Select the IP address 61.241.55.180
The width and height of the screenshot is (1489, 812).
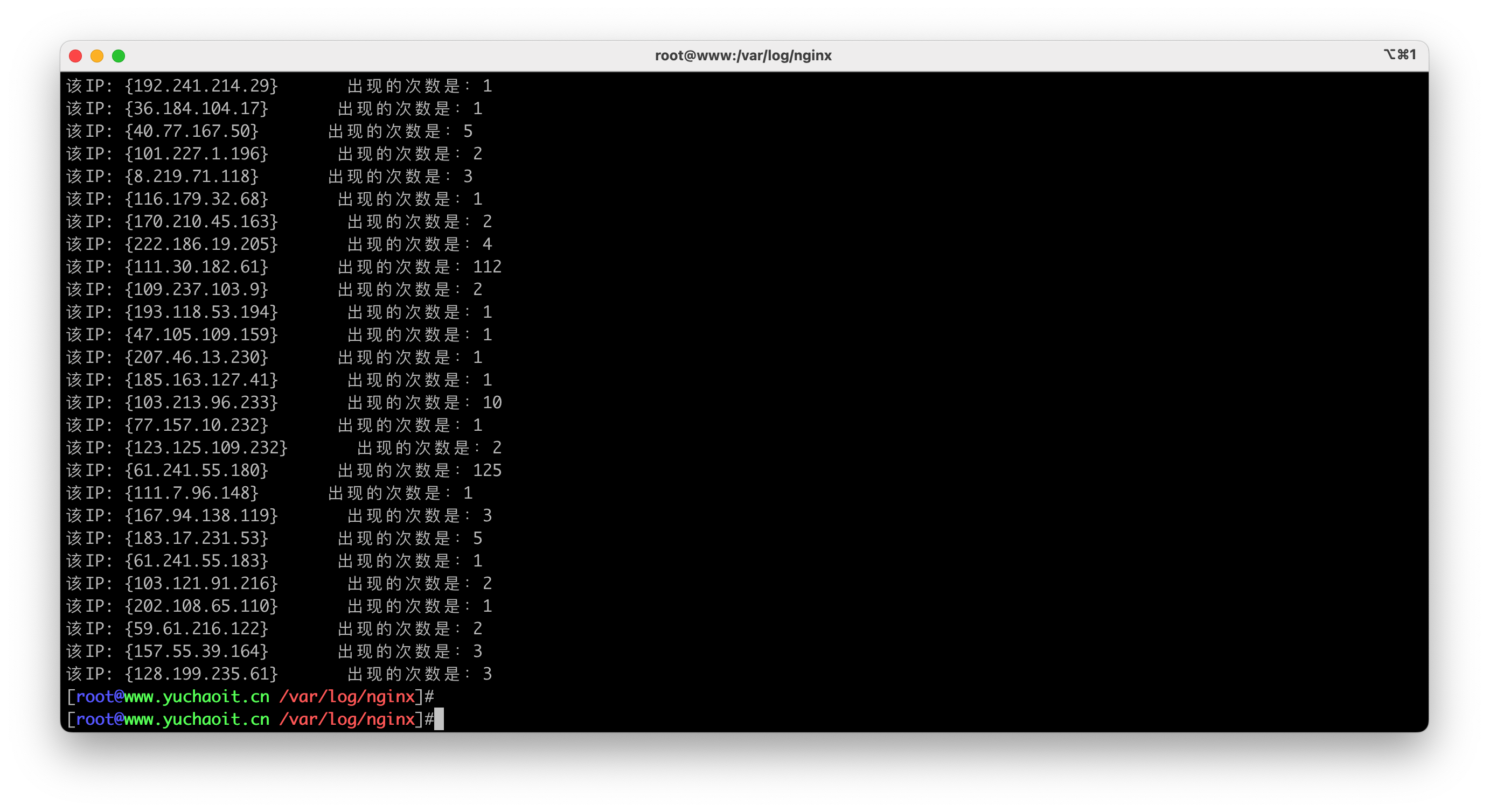(197, 470)
